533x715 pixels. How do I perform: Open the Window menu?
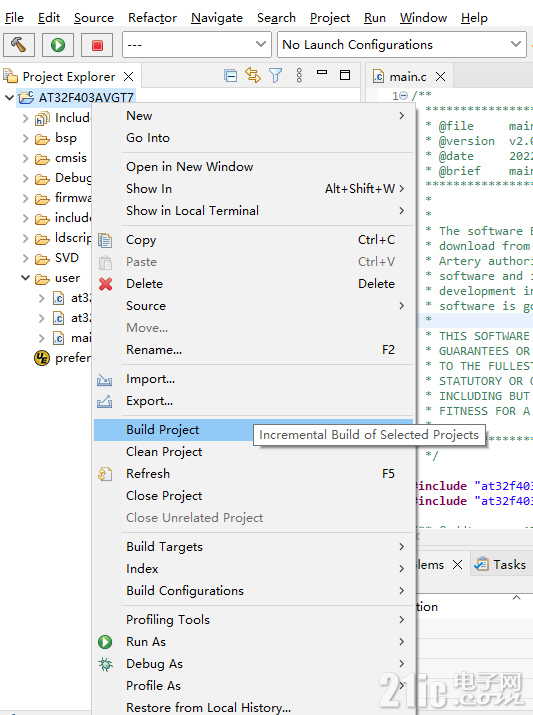tap(423, 18)
